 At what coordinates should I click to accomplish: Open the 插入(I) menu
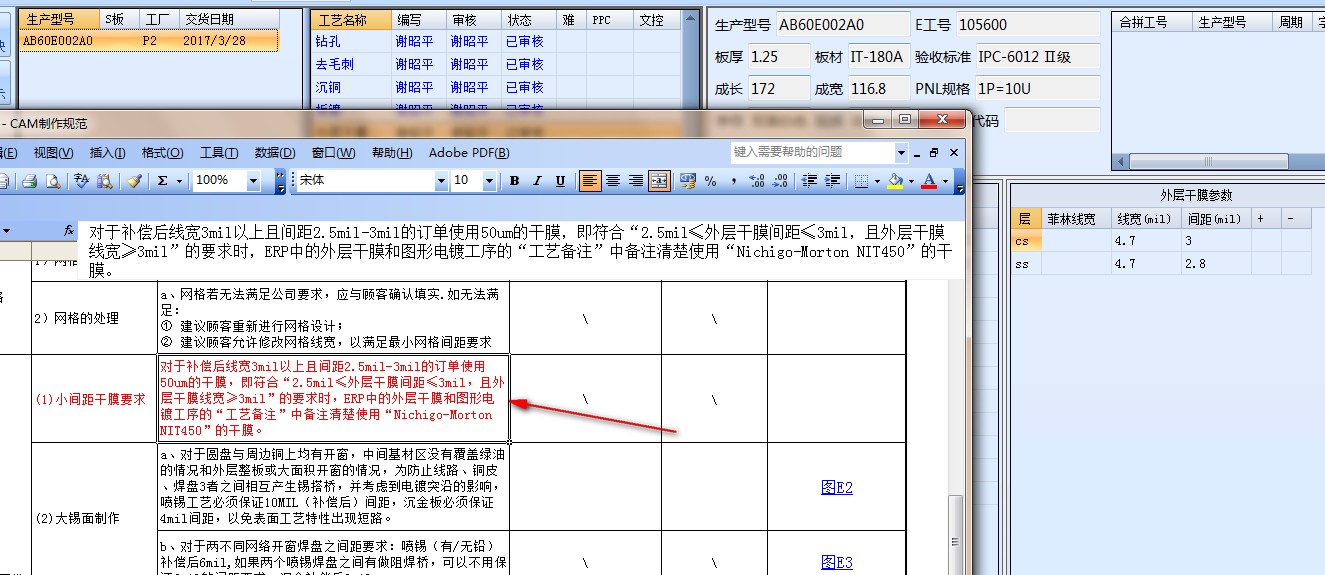click(x=108, y=153)
